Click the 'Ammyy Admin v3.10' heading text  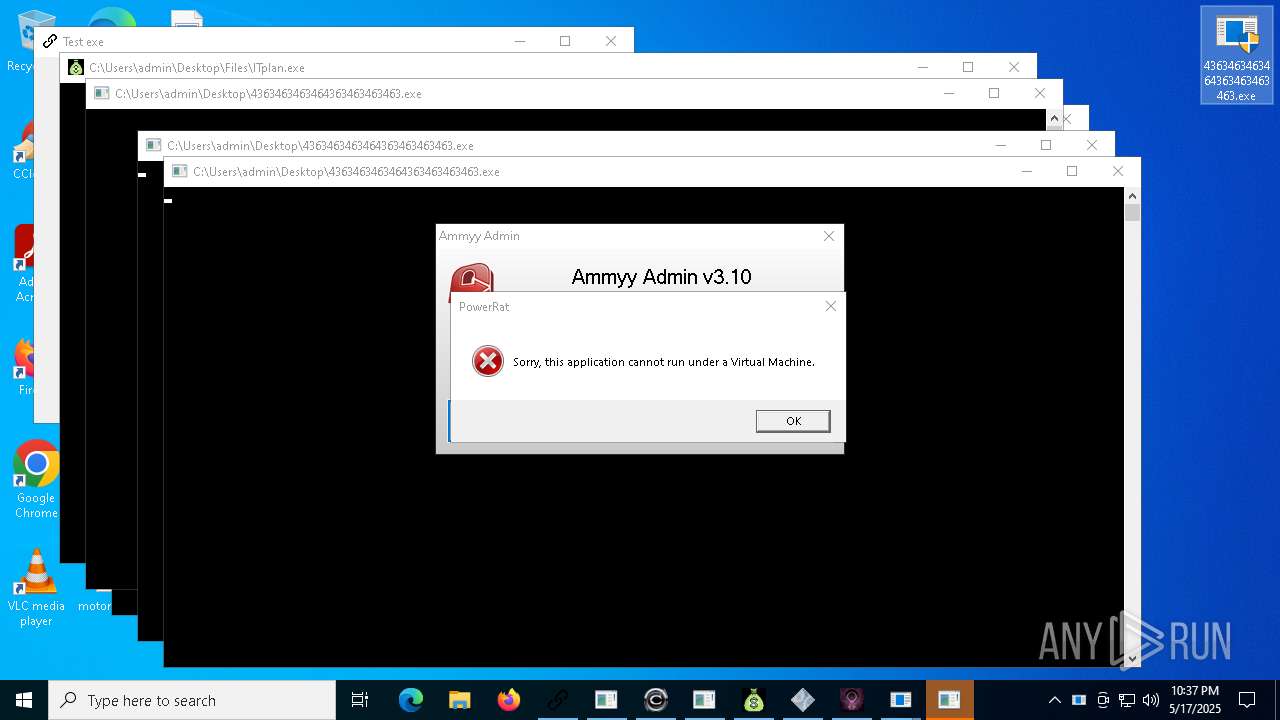pyautogui.click(x=661, y=277)
